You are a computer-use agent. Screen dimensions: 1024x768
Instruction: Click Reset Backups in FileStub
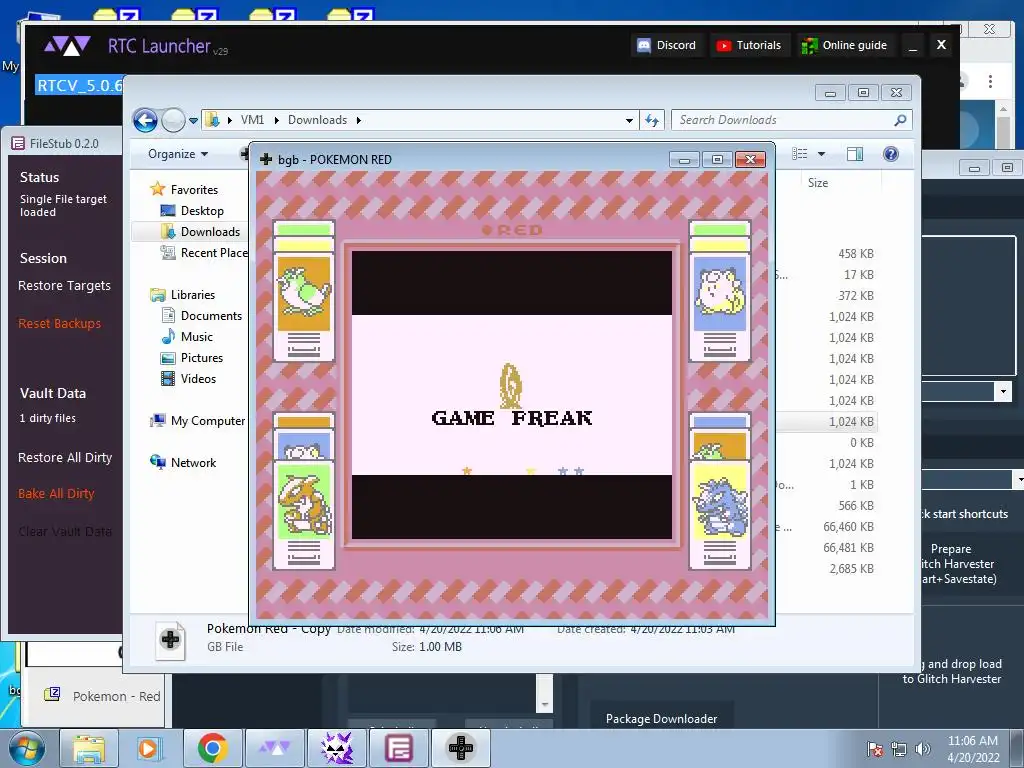coord(59,323)
